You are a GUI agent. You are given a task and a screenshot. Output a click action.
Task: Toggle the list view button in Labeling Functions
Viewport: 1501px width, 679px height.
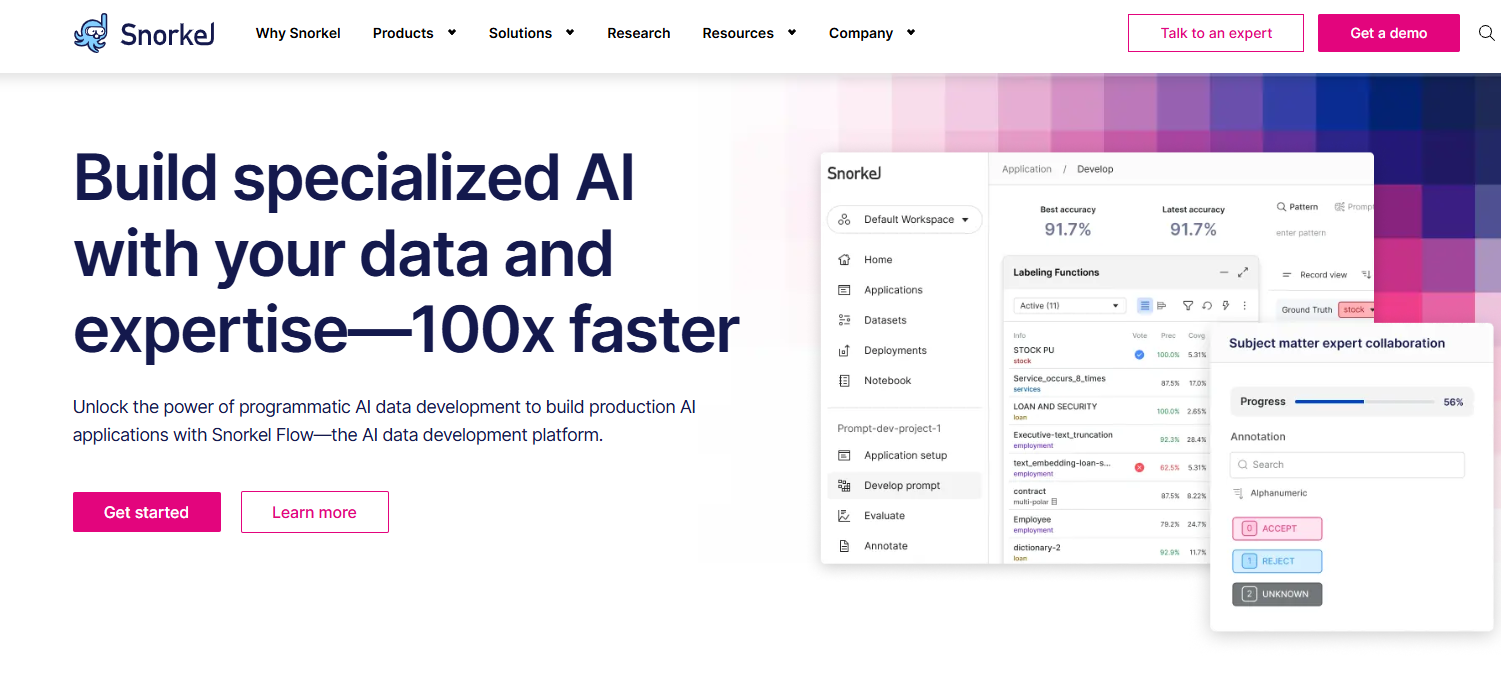click(x=1145, y=306)
